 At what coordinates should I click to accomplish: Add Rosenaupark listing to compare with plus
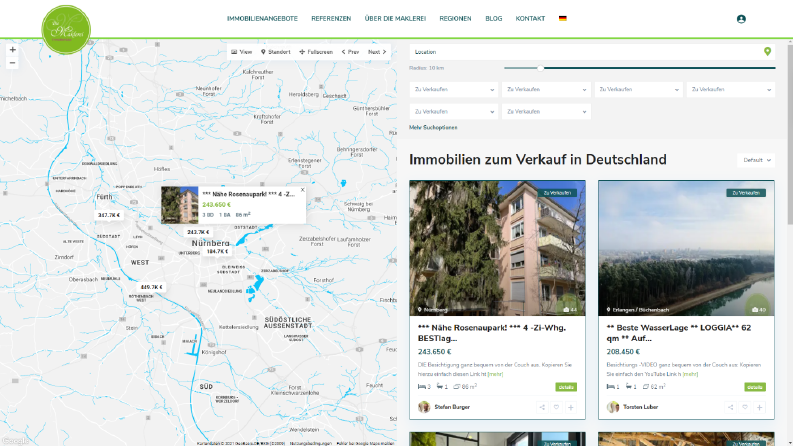coord(571,407)
